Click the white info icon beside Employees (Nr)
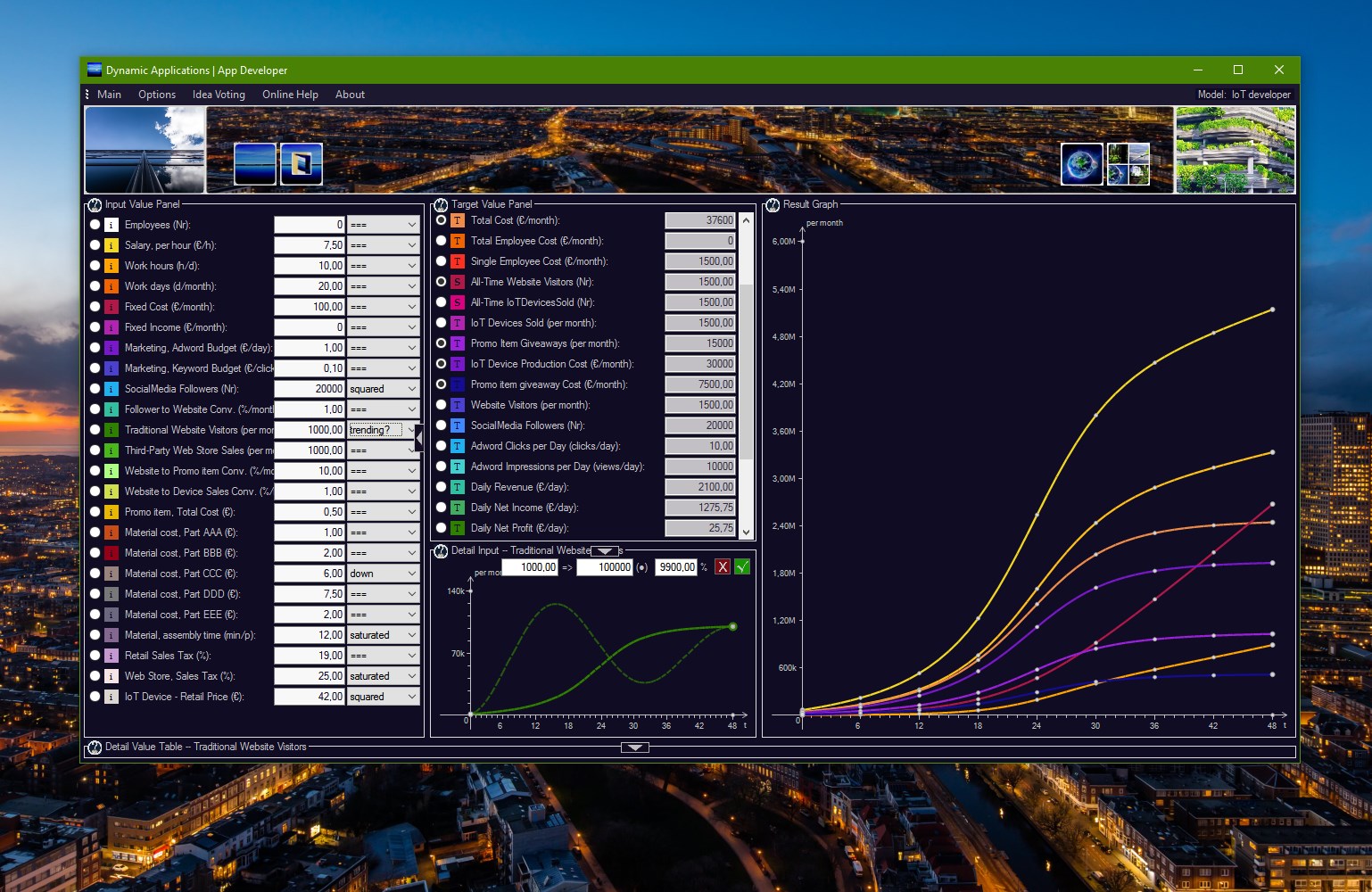 (x=112, y=225)
